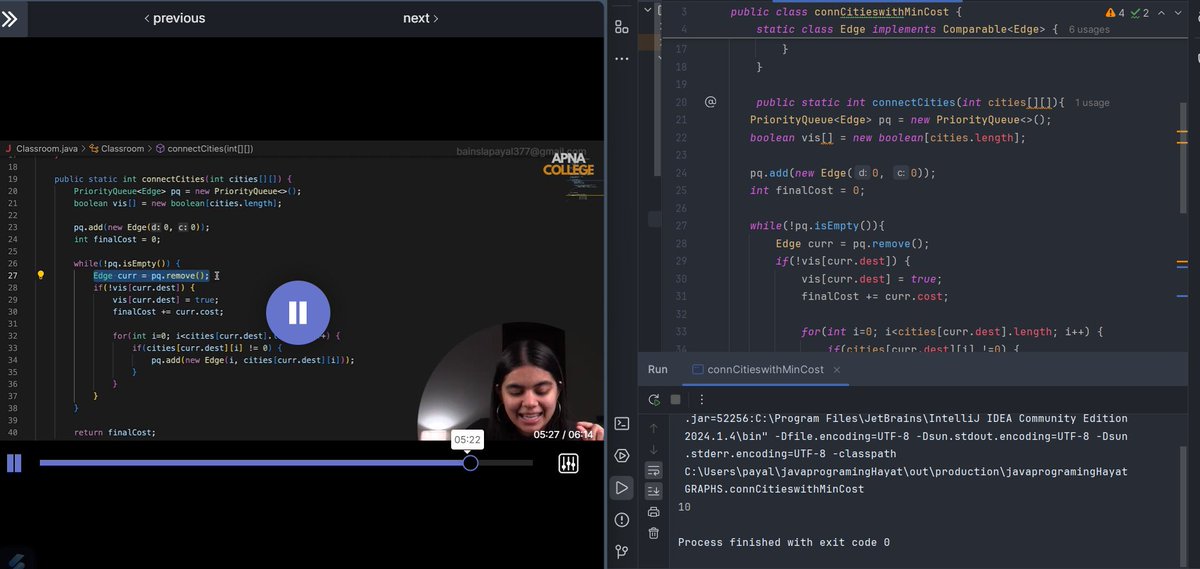This screenshot has width=1200, height=569.
Task: Toggle scroll to end in Run console
Action: pos(654,491)
